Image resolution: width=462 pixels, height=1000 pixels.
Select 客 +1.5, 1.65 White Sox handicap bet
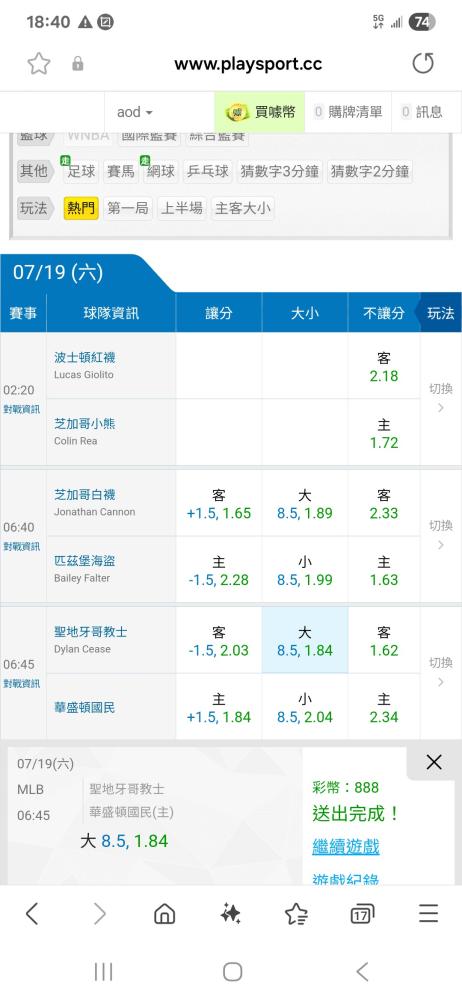(x=219, y=503)
